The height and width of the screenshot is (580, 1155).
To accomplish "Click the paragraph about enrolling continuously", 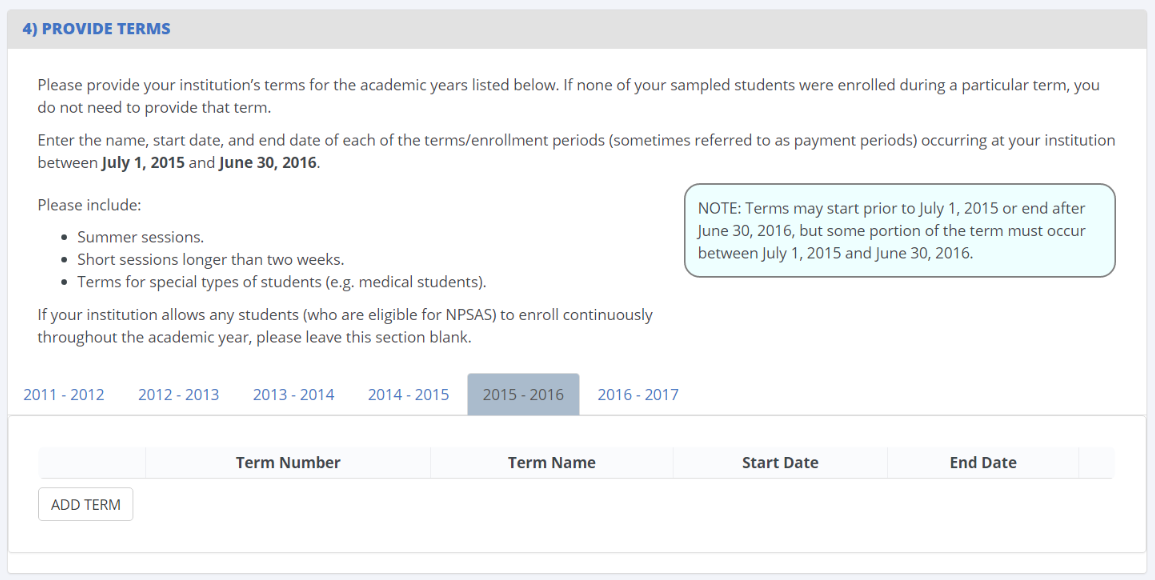I will tap(345, 326).
